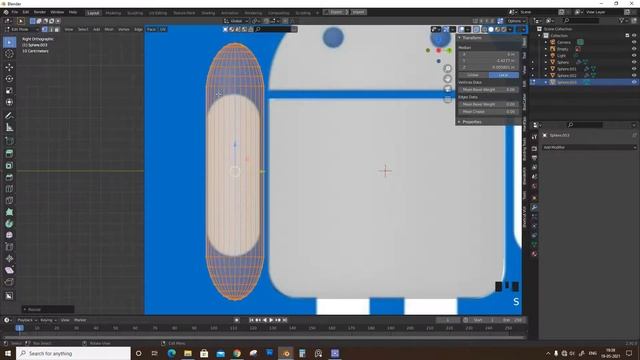This screenshot has width=640, height=360.
Task: Jump to the timeline end frame button
Action: 285,320
